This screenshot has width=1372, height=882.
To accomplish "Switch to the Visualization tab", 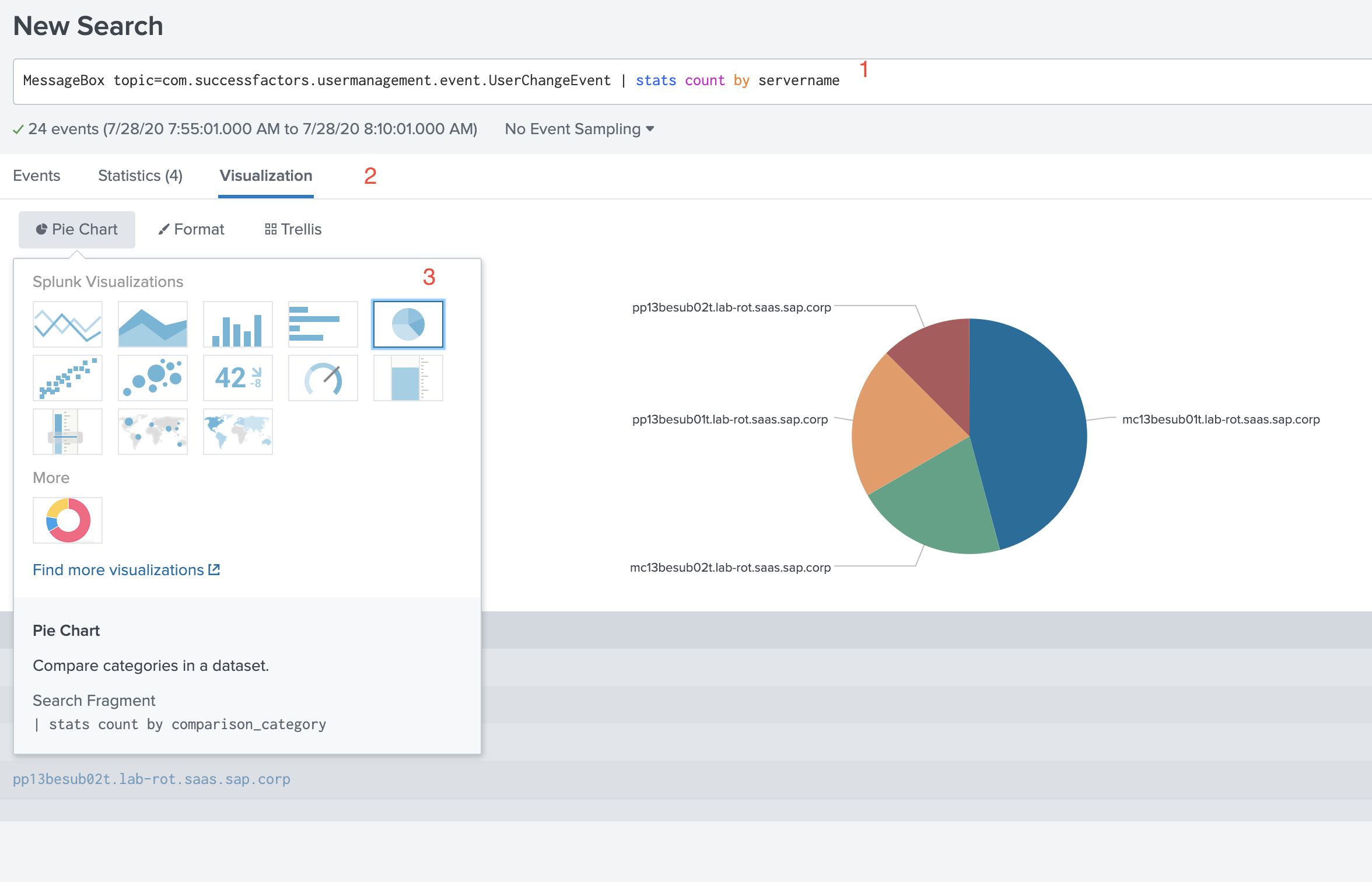I will 266,176.
